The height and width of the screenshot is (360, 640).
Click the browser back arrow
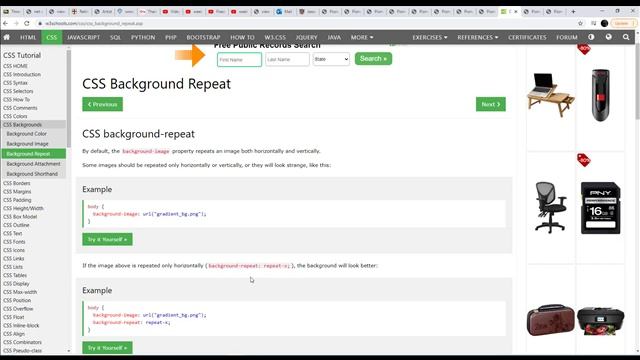5,24
